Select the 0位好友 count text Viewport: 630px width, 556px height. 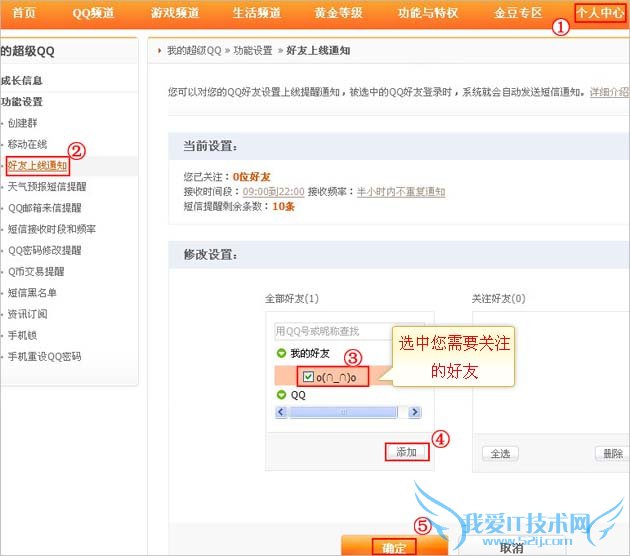[x=252, y=177]
